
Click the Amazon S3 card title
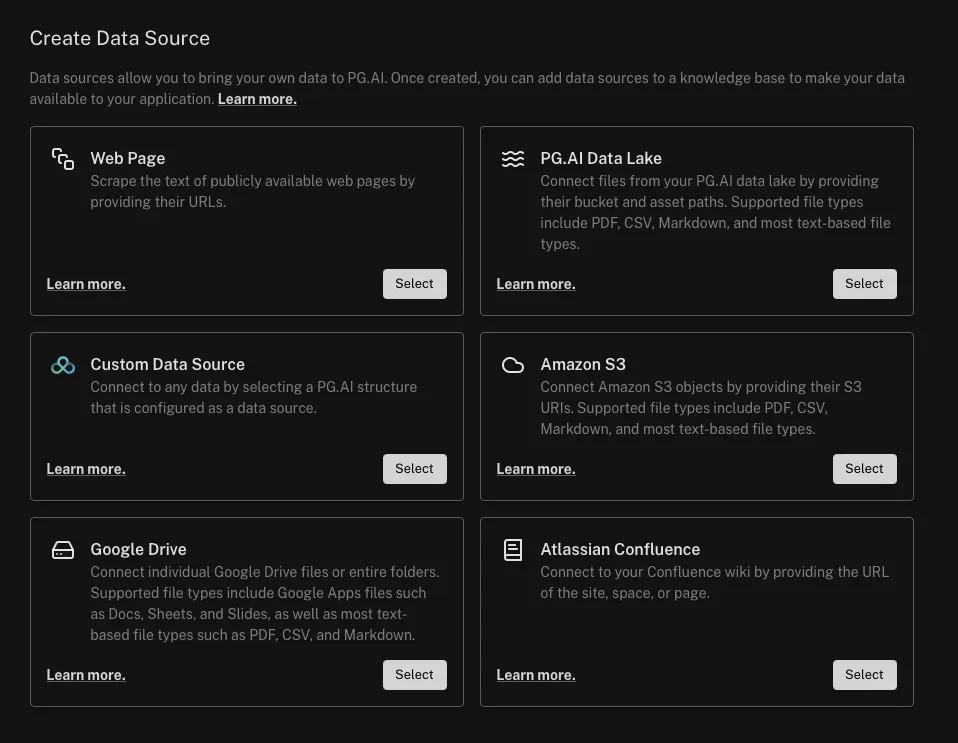click(x=583, y=364)
